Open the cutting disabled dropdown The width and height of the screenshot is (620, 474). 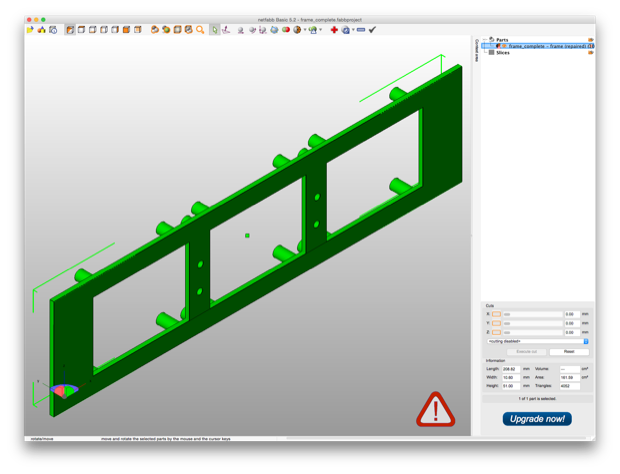coord(538,341)
